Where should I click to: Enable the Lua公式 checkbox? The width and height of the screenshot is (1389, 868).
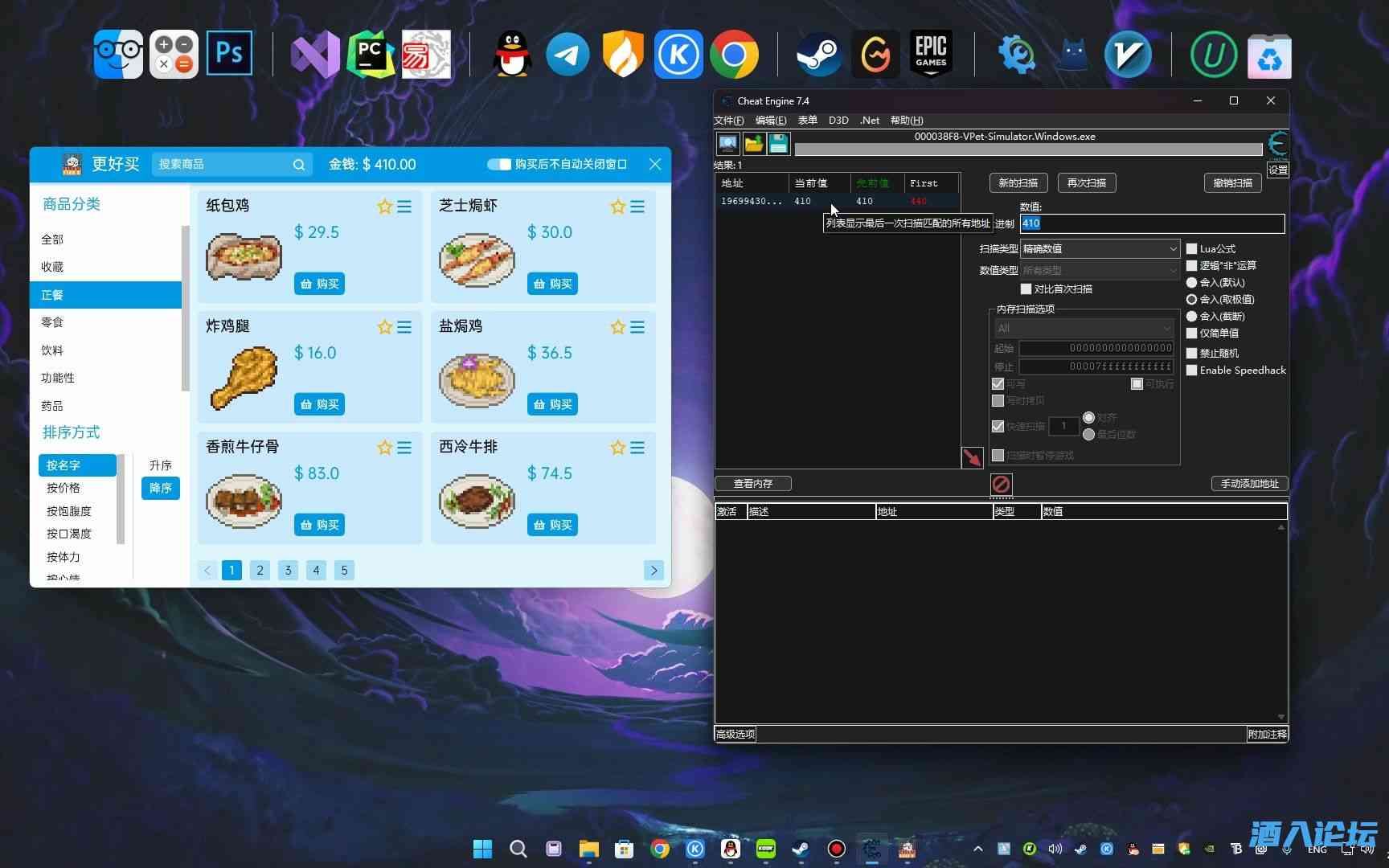[1192, 249]
